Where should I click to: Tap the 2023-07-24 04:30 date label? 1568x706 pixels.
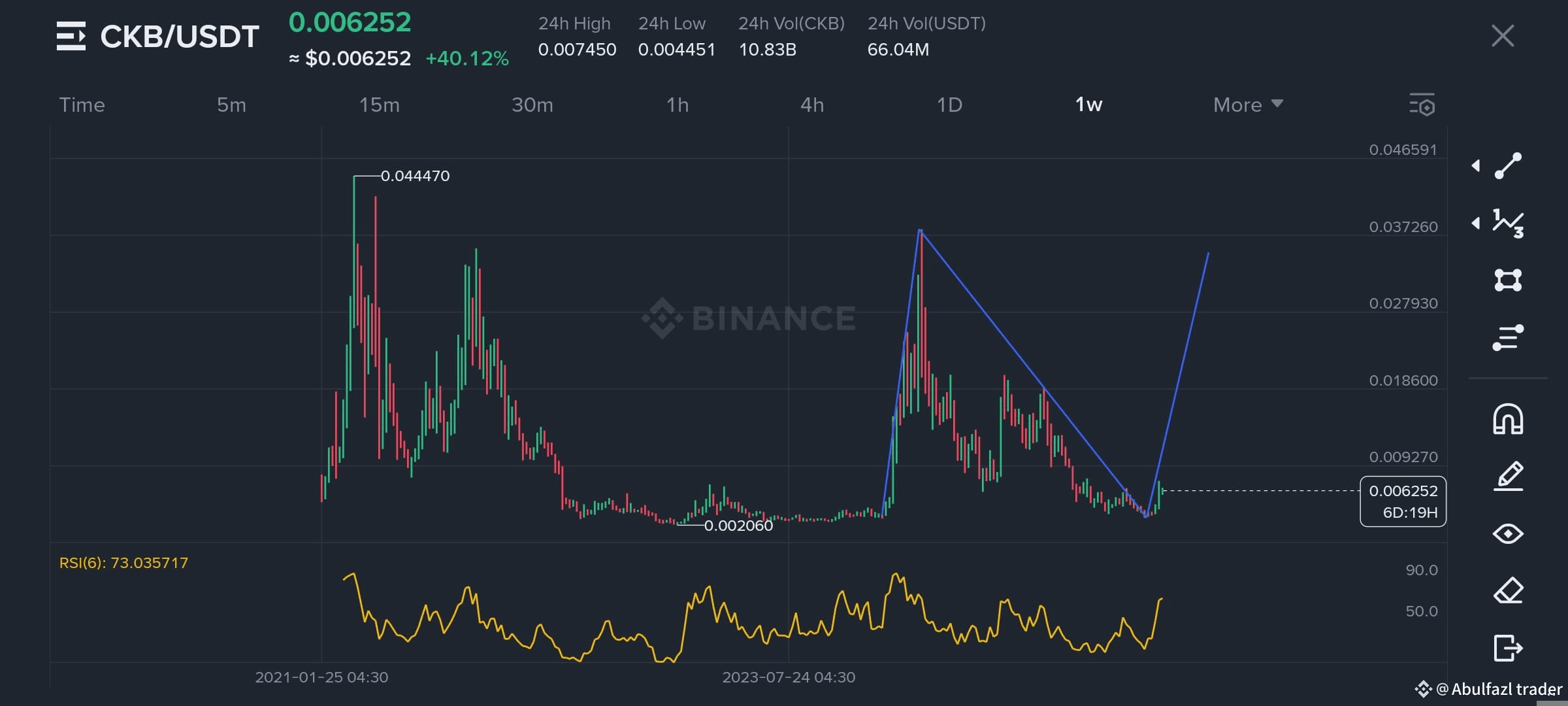pyautogui.click(x=789, y=677)
